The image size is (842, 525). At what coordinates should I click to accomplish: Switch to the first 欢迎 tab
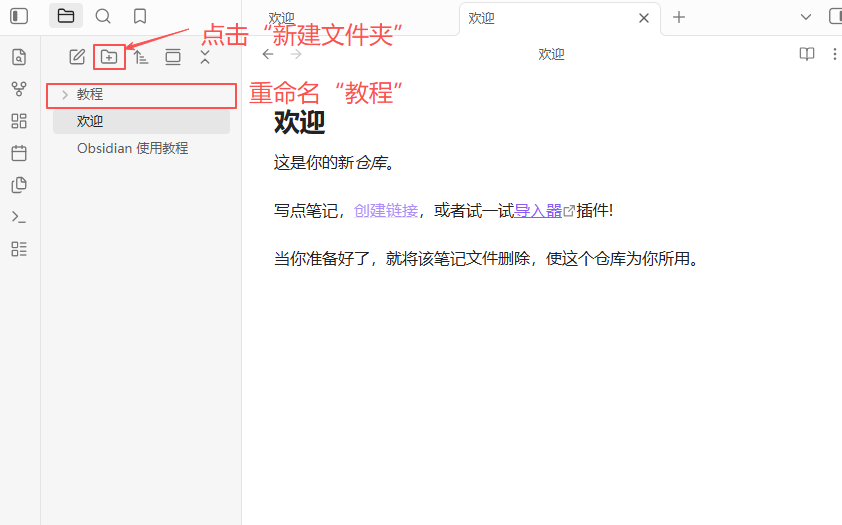pos(281,18)
